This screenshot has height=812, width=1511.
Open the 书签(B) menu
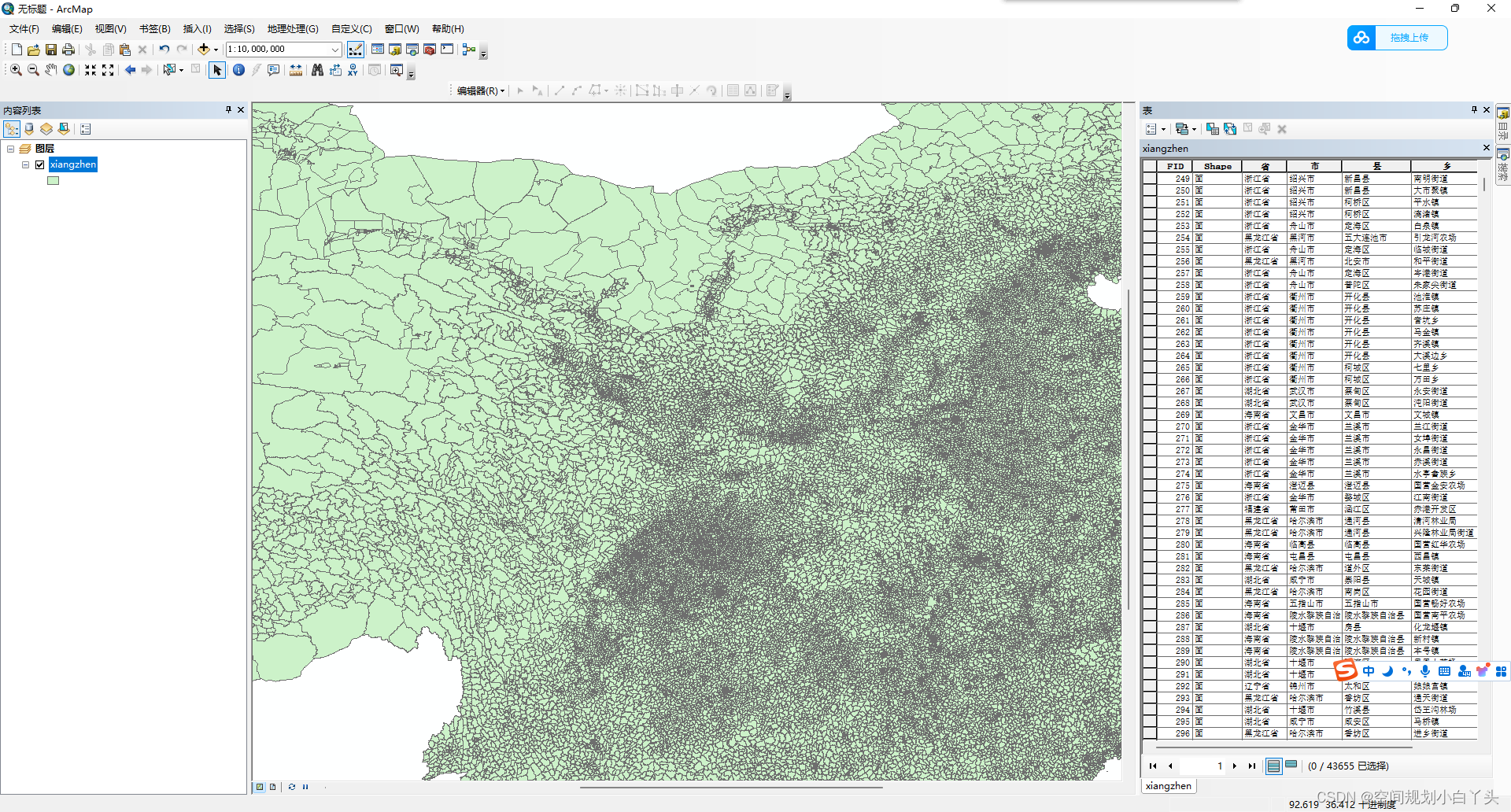[x=155, y=29]
